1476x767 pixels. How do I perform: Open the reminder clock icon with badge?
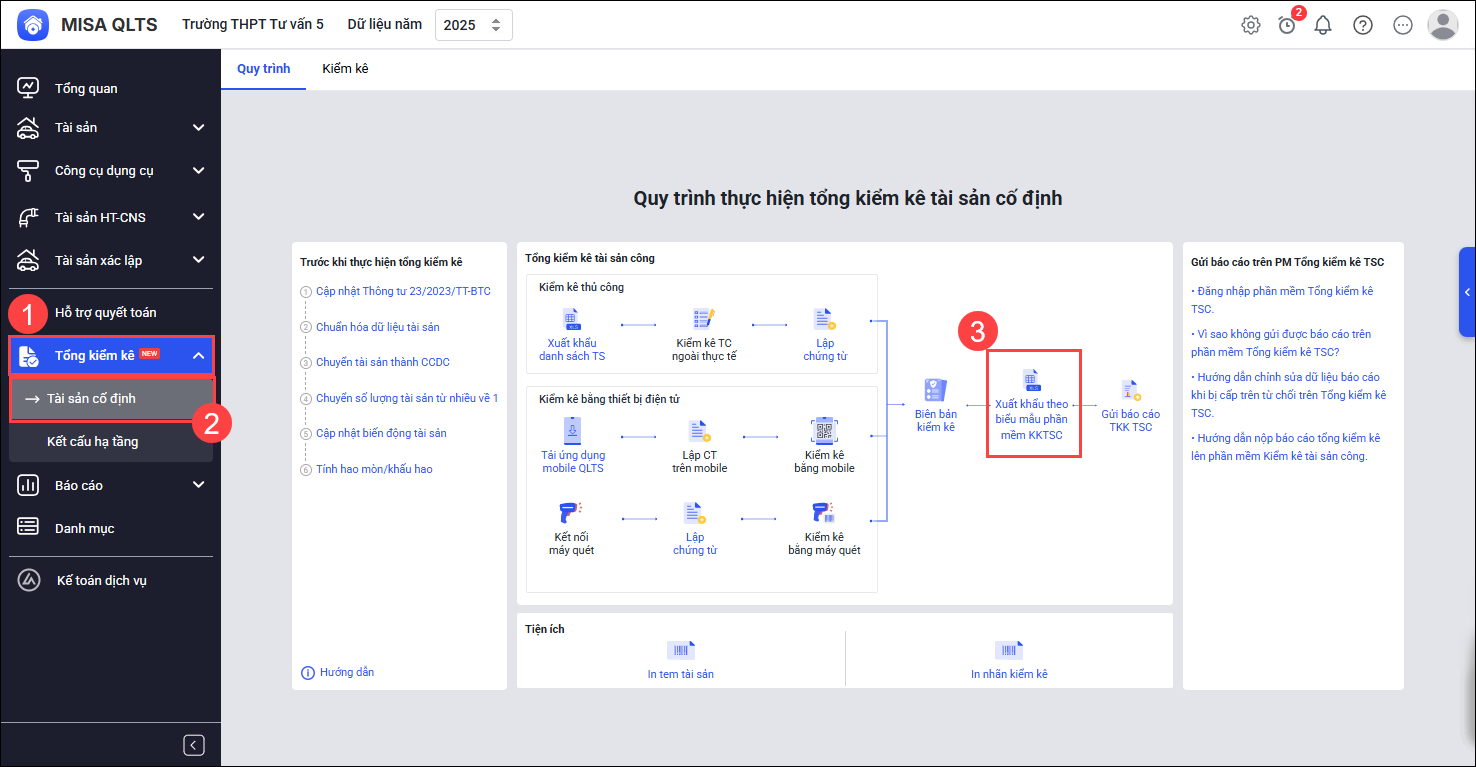click(1287, 25)
